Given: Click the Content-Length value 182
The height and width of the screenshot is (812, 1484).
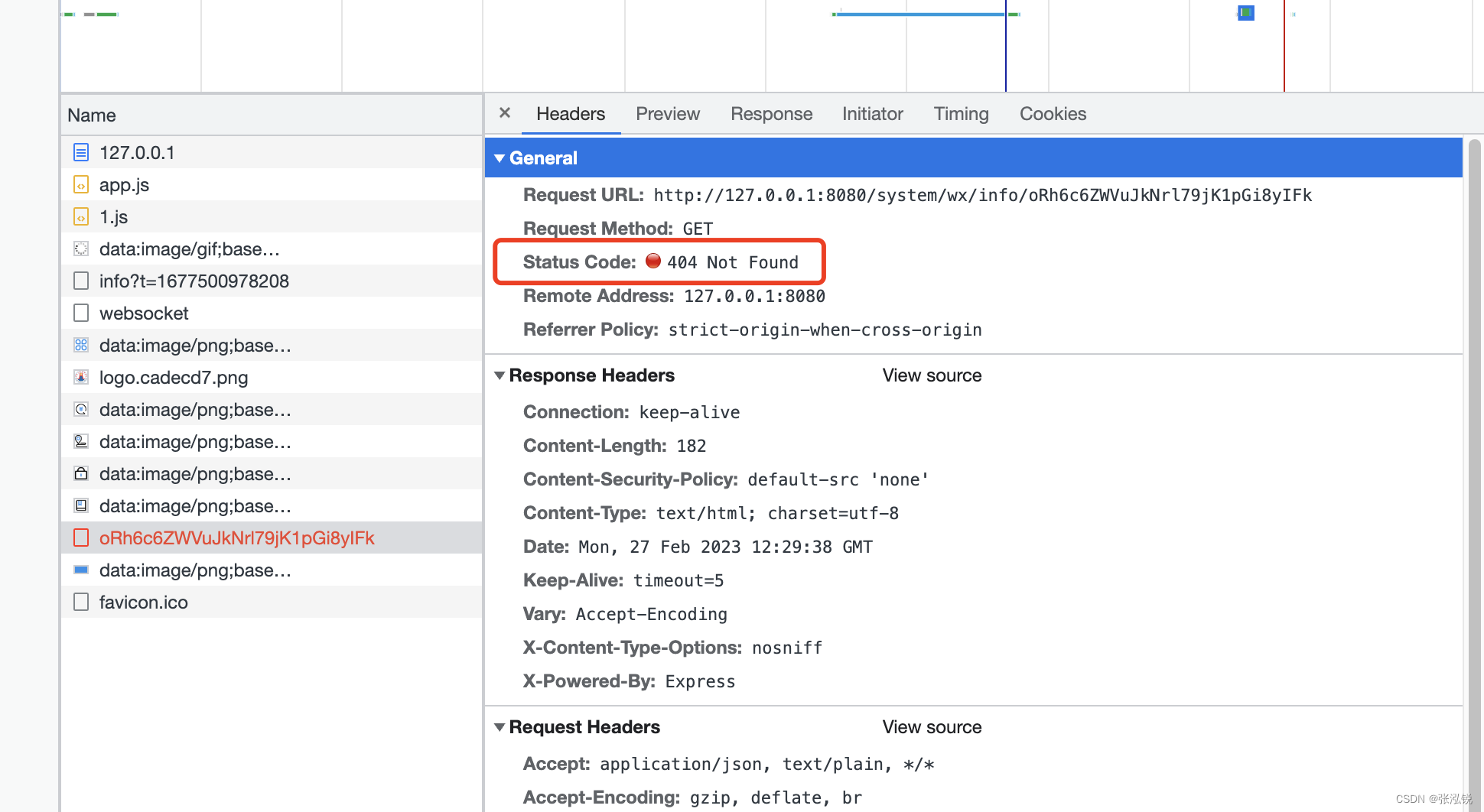Looking at the screenshot, I should pos(691,446).
